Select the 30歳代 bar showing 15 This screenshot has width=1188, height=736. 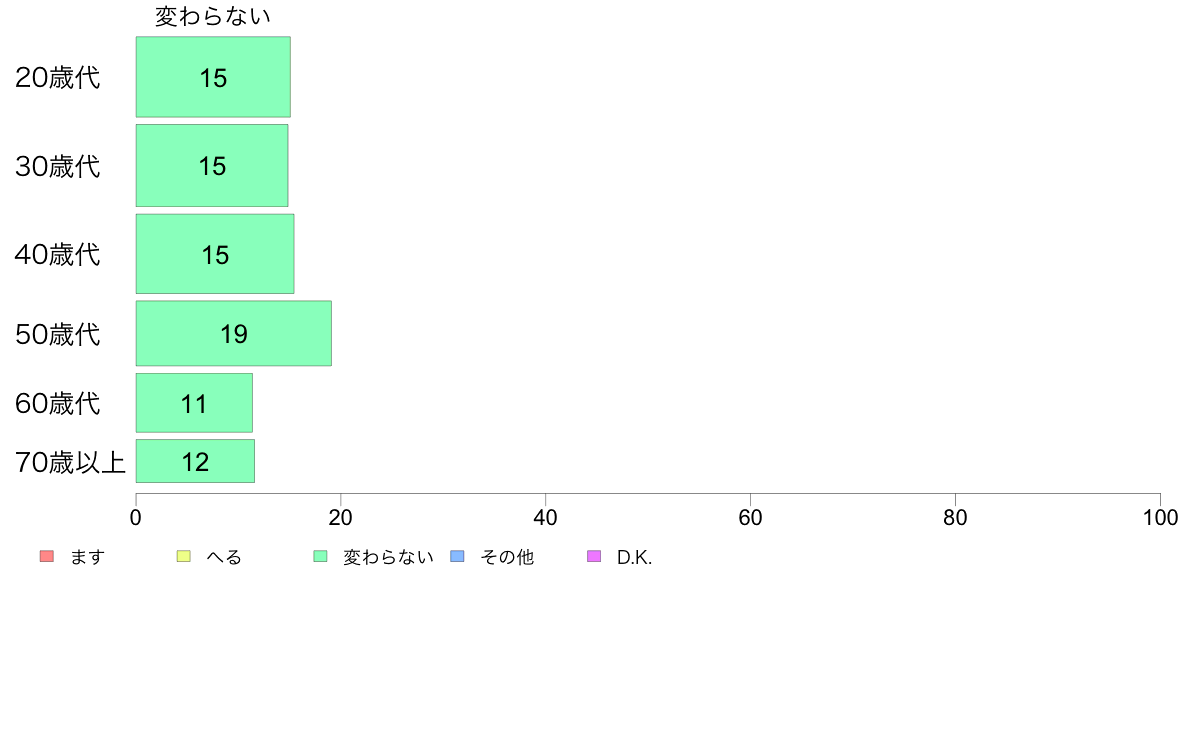tap(212, 165)
